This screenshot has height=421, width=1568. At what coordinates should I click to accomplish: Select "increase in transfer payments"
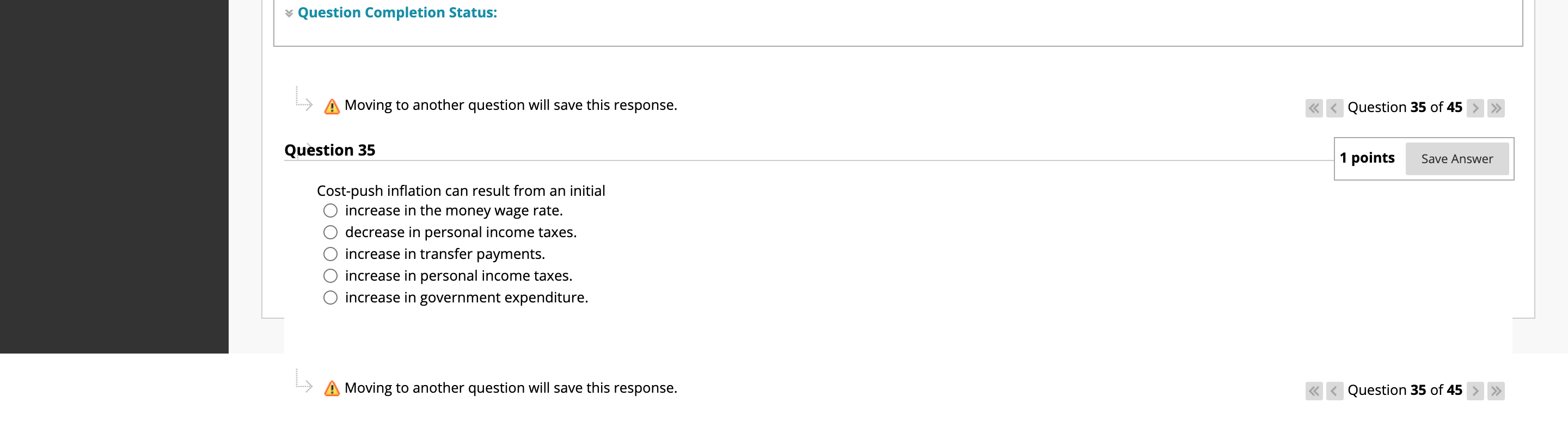[330, 253]
